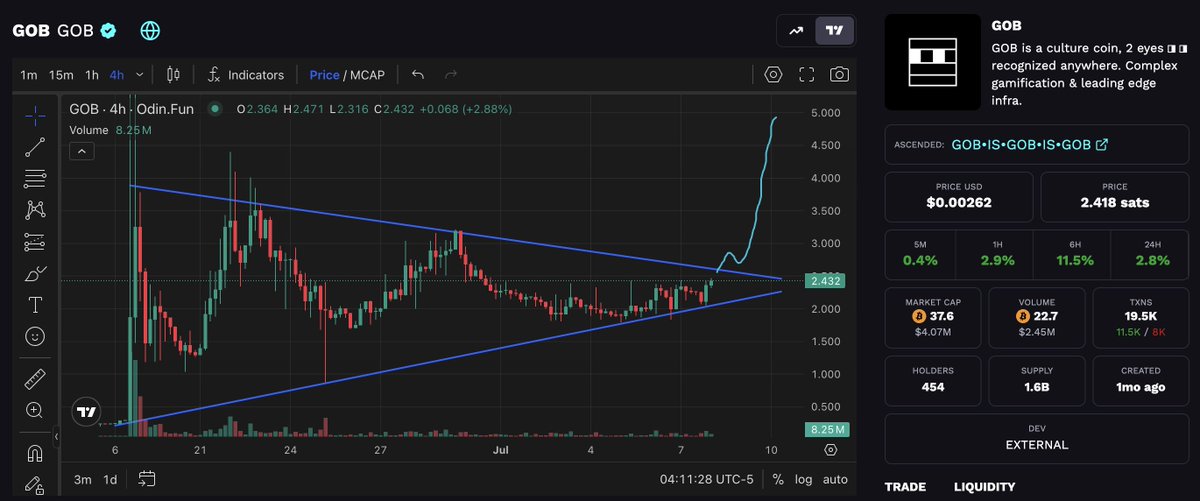The height and width of the screenshot is (501, 1200).
Task: Open the TRADE tab
Action: click(x=905, y=487)
